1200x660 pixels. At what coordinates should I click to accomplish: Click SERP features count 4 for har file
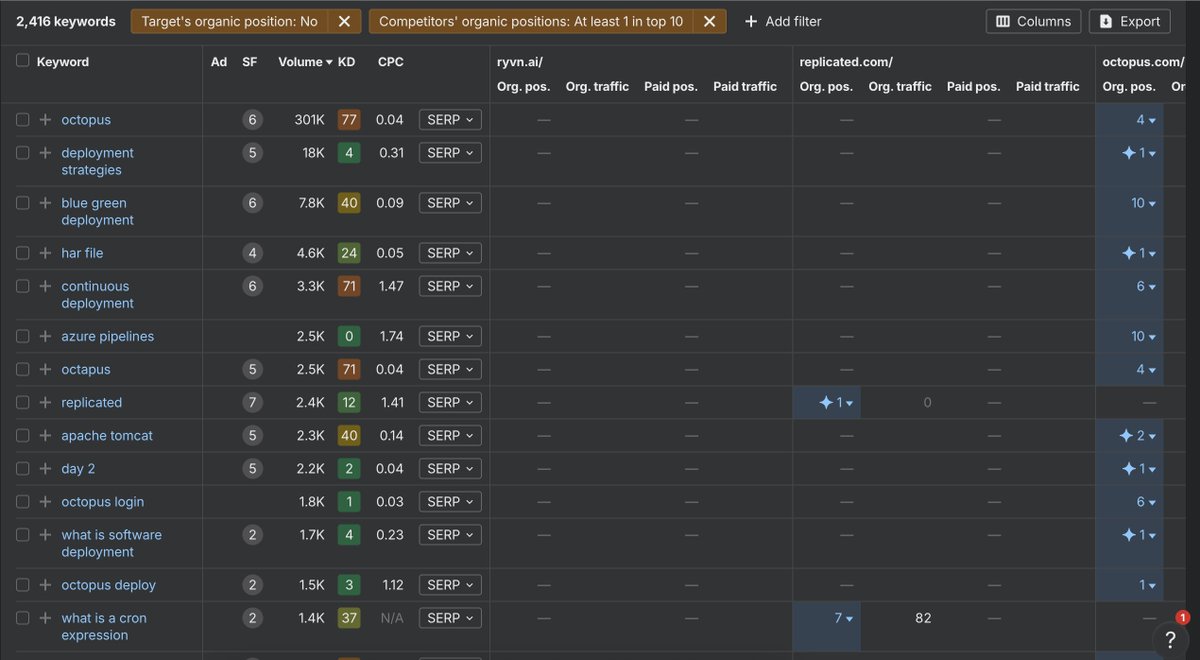pos(252,253)
